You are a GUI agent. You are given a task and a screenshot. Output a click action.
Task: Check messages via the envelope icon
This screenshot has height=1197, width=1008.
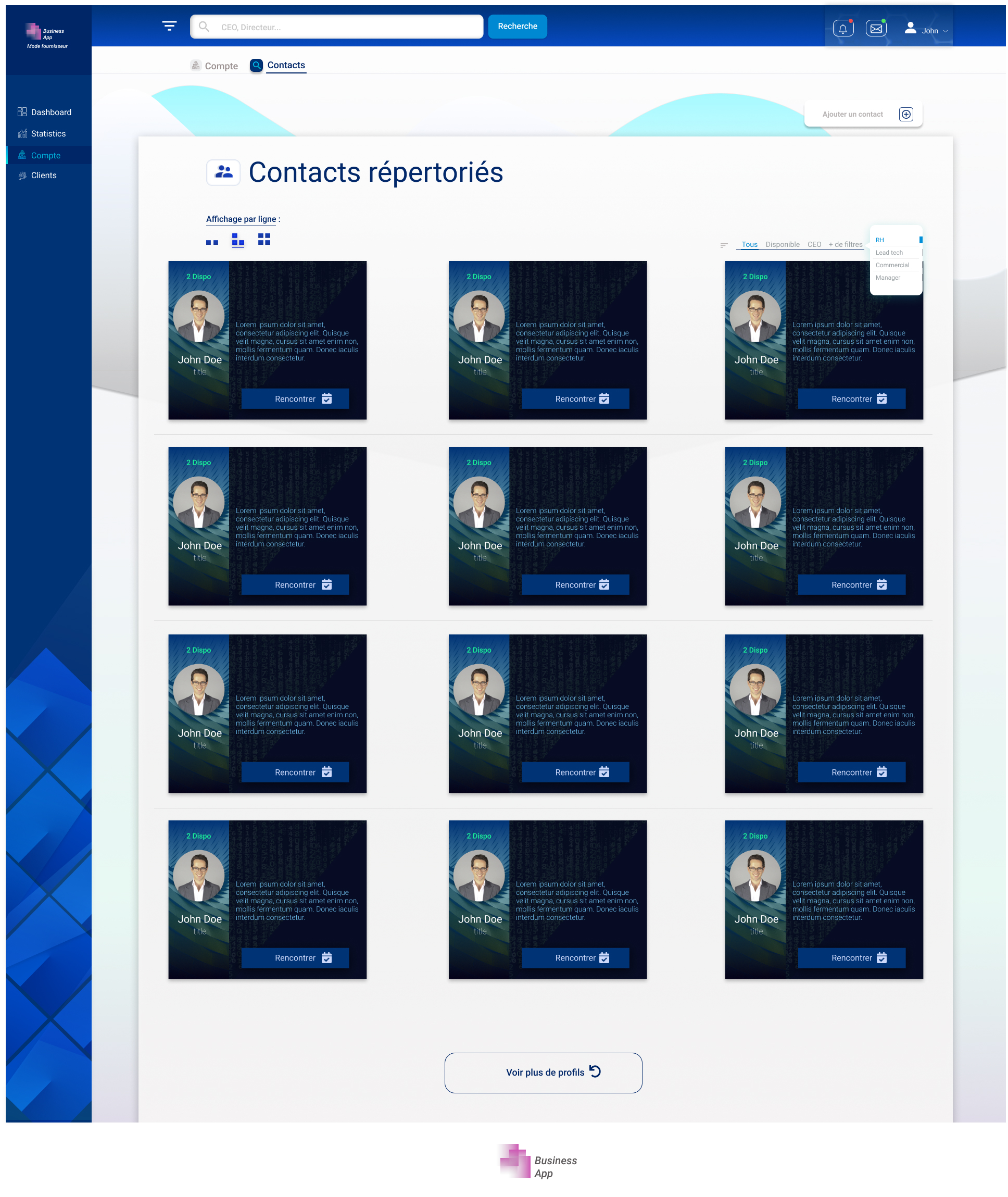pos(876,28)
